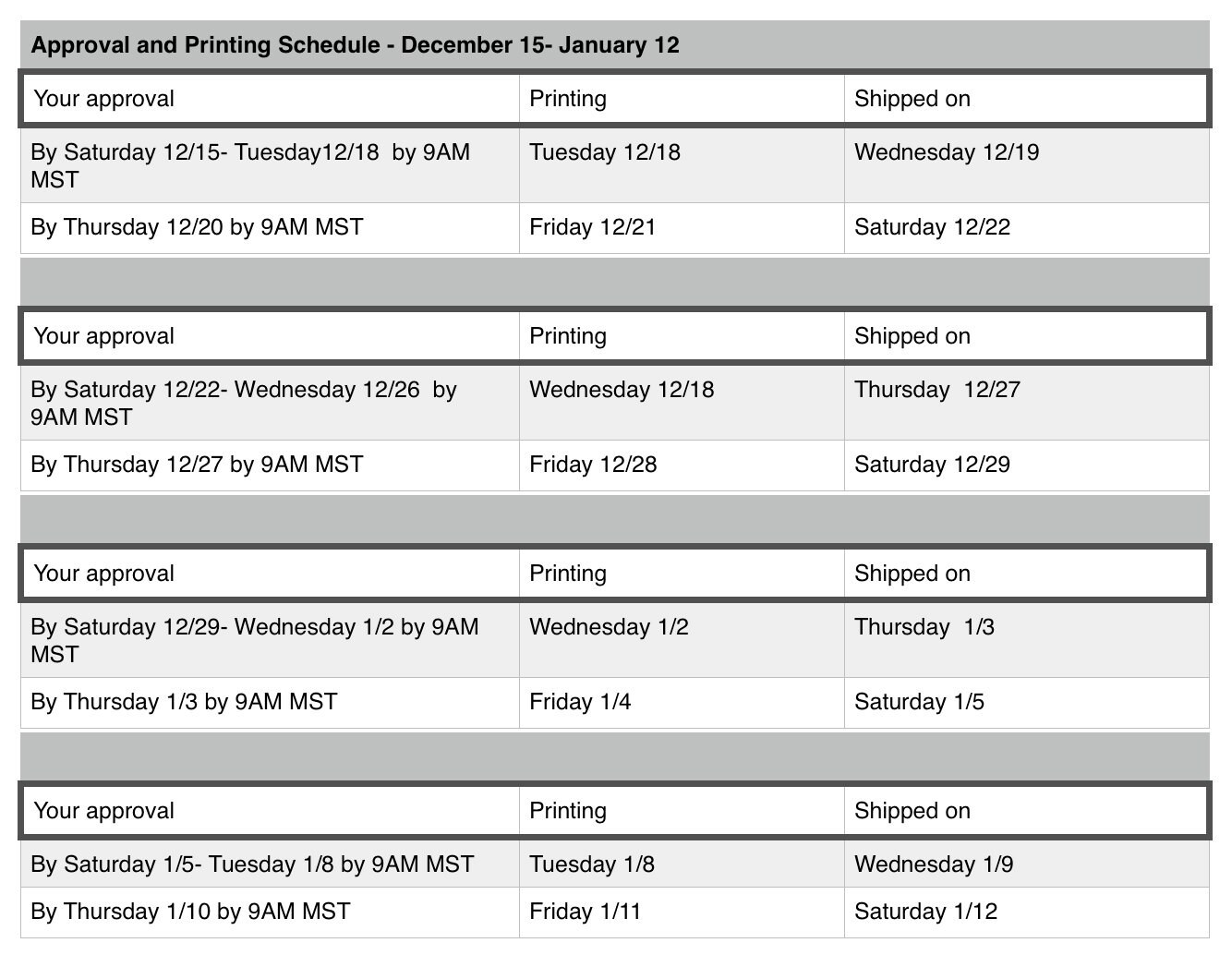Click the 'Tuesday 12/18' printing cell
Viewport: 1232px width, 955px height.
(682, 166)
